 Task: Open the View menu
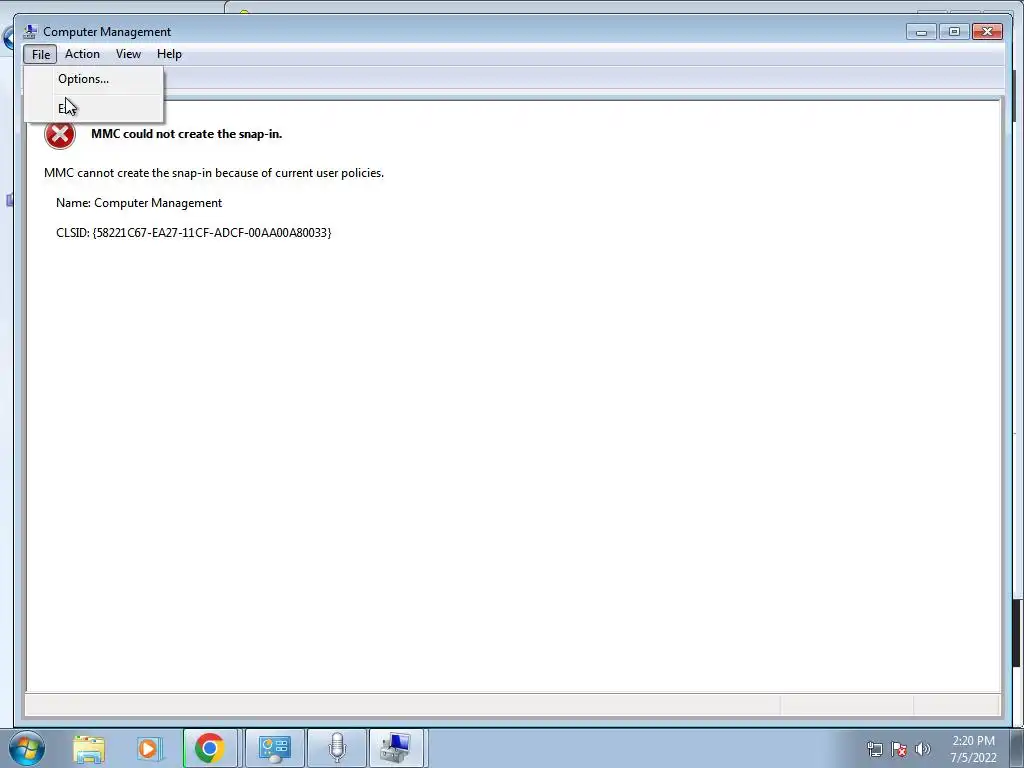(x=128, y=54)
